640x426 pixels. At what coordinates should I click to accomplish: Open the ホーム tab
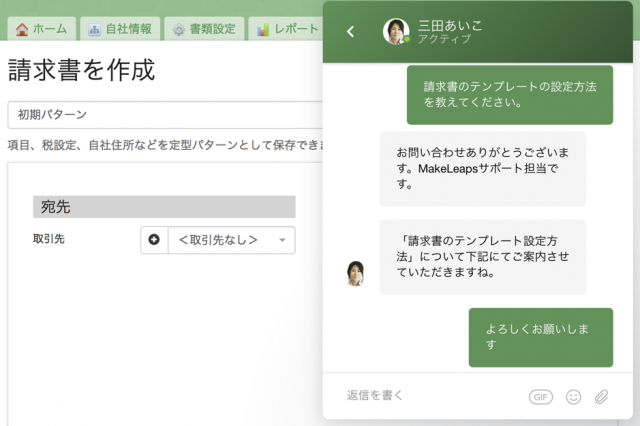tap(41, 29)
